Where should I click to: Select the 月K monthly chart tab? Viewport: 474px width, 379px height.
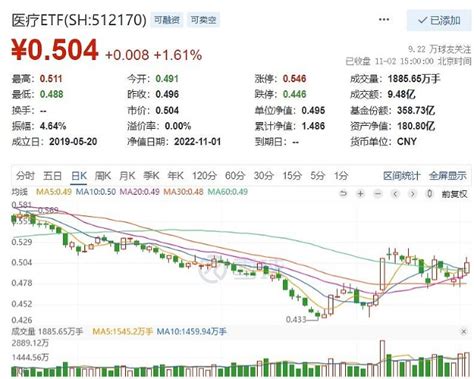(127, 175)
